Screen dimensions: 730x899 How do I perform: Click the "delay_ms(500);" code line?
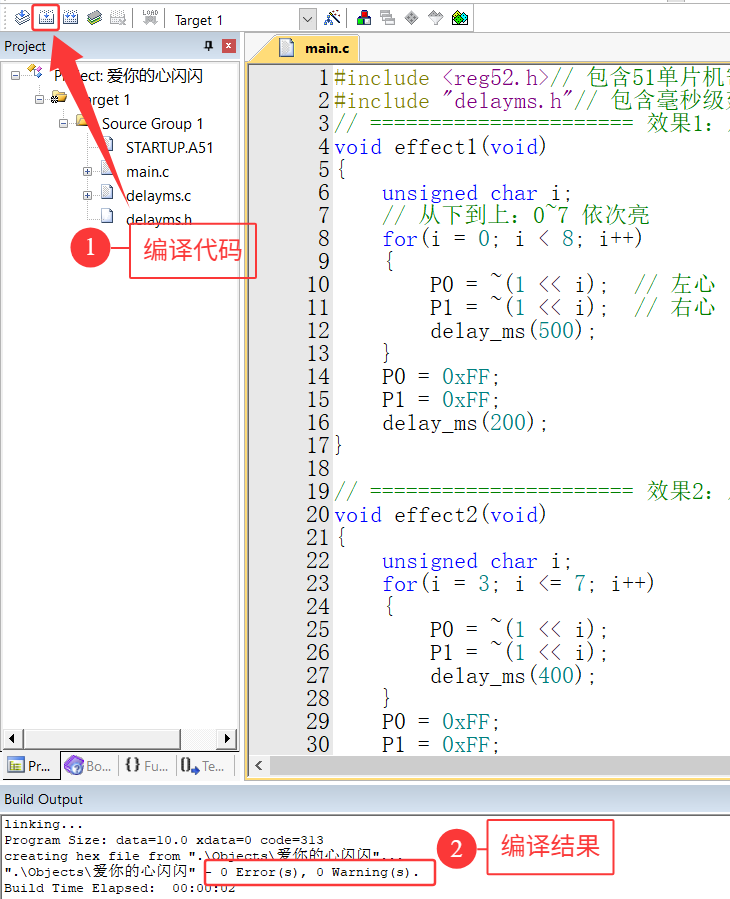[x=513, y=331]
